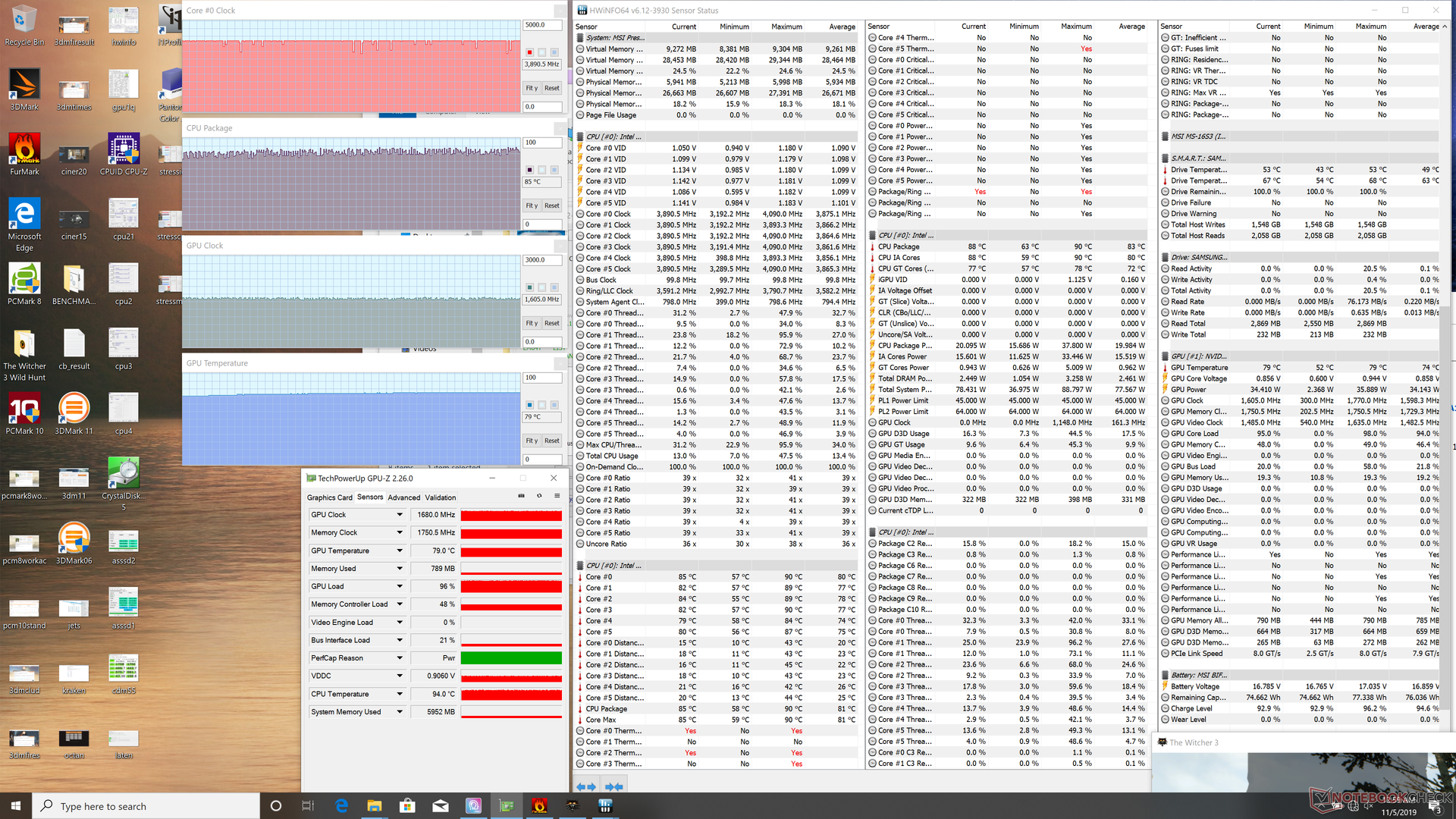Select the Core #0 VID sensor row
The width and height of the screenshot is (1456, 819).
pos(717,148)
